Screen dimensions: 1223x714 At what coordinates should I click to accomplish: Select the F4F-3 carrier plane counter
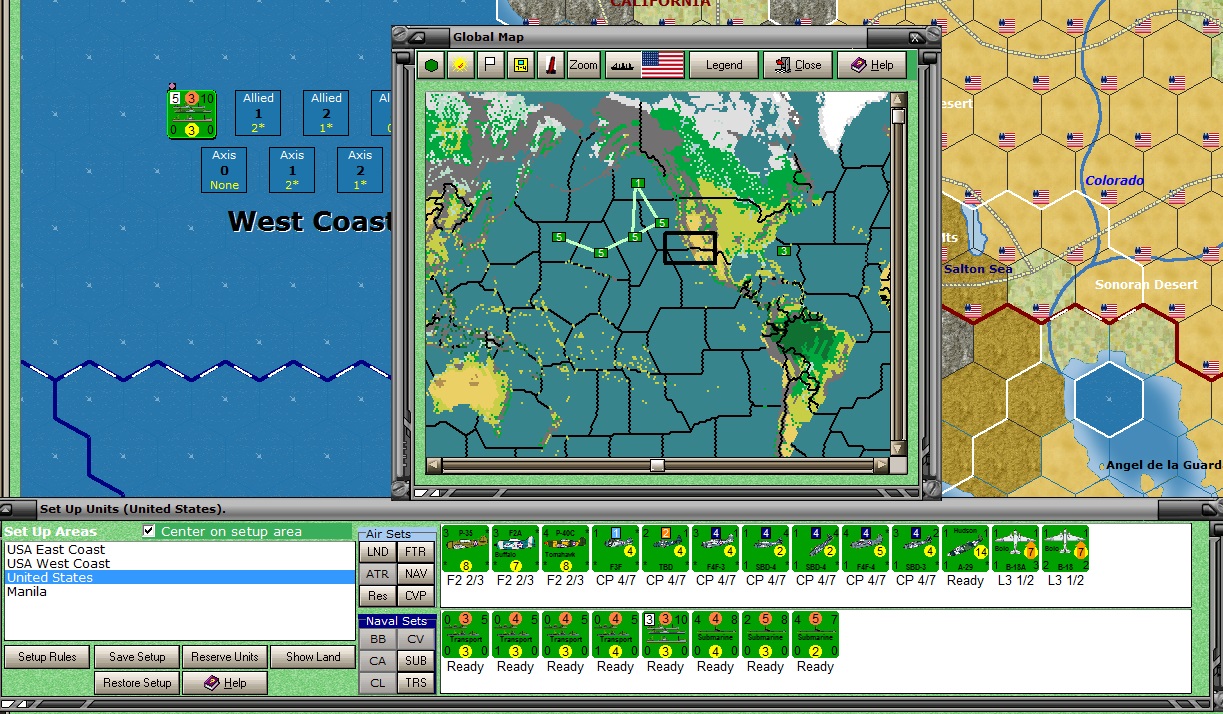click(715, 549)
